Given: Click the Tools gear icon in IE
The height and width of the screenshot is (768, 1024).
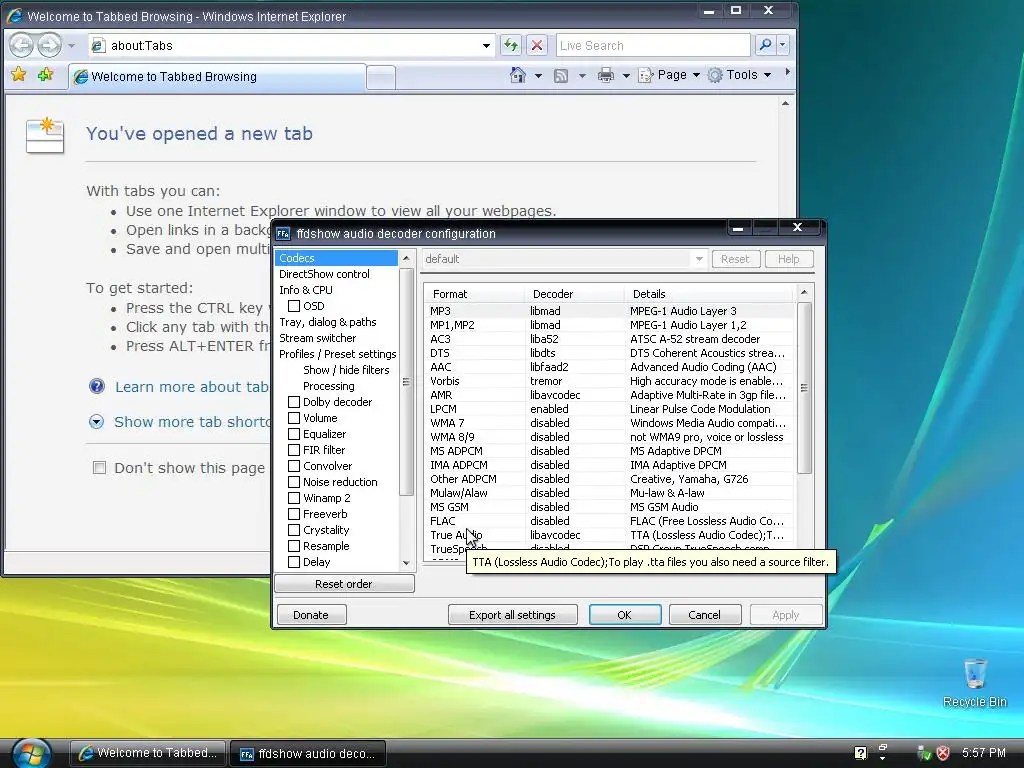Looking at the screenshot, I should coord(715,75).
